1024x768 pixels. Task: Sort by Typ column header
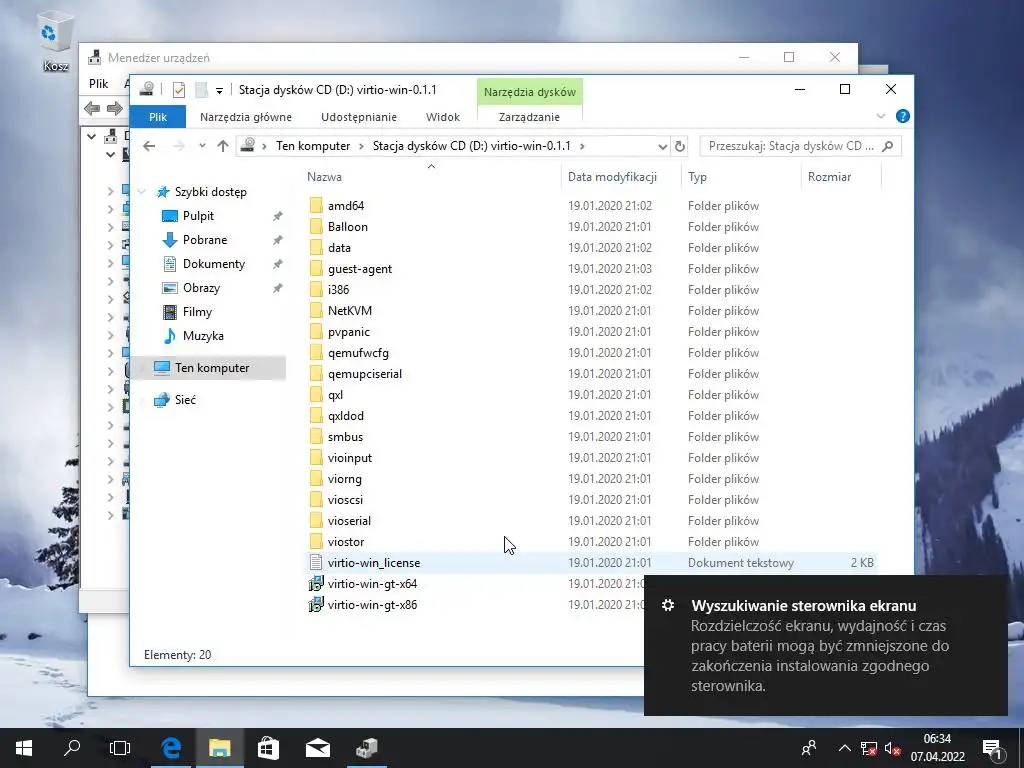click(x=741, y=177)
